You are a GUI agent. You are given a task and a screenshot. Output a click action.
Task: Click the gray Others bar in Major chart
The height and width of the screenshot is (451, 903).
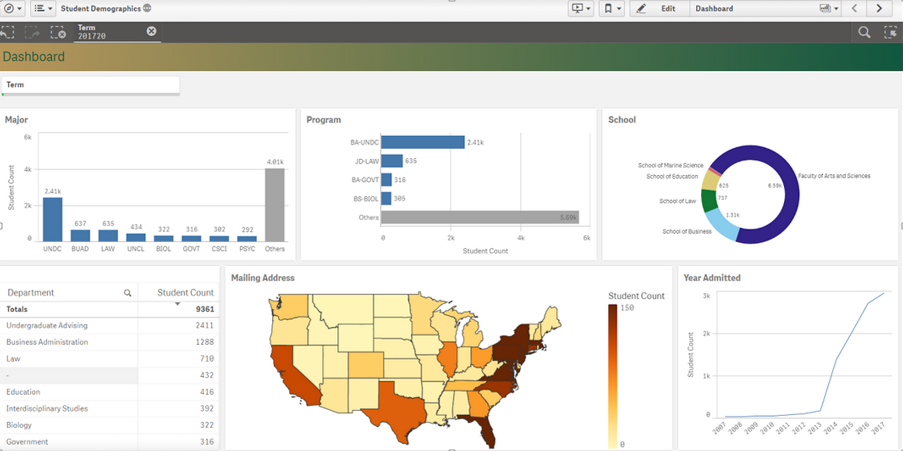point(275,204)
